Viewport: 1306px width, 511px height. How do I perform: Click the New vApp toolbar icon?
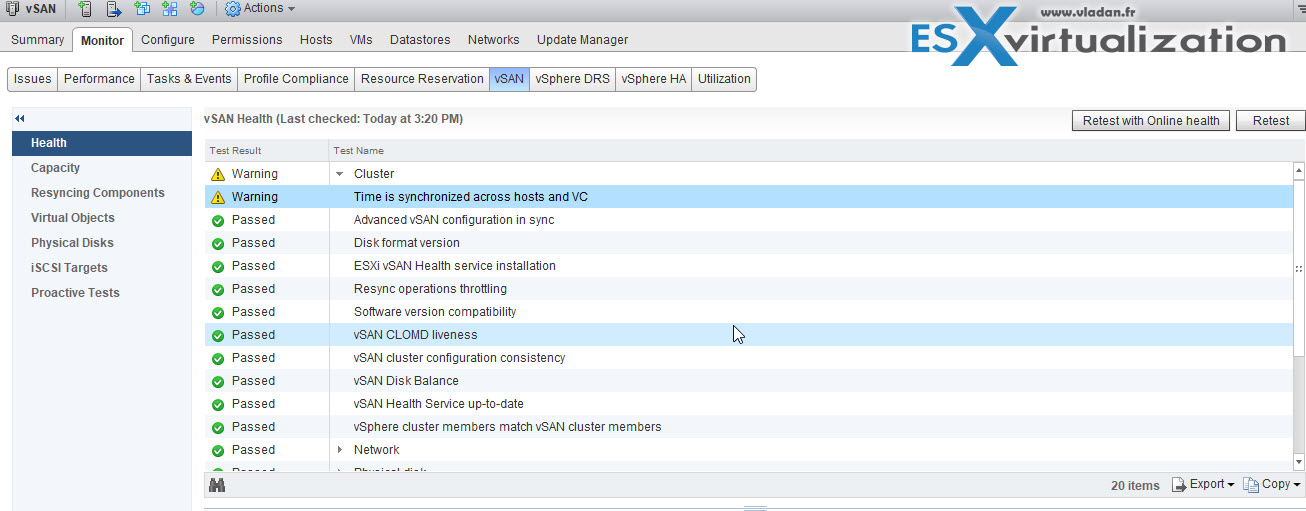170,9
